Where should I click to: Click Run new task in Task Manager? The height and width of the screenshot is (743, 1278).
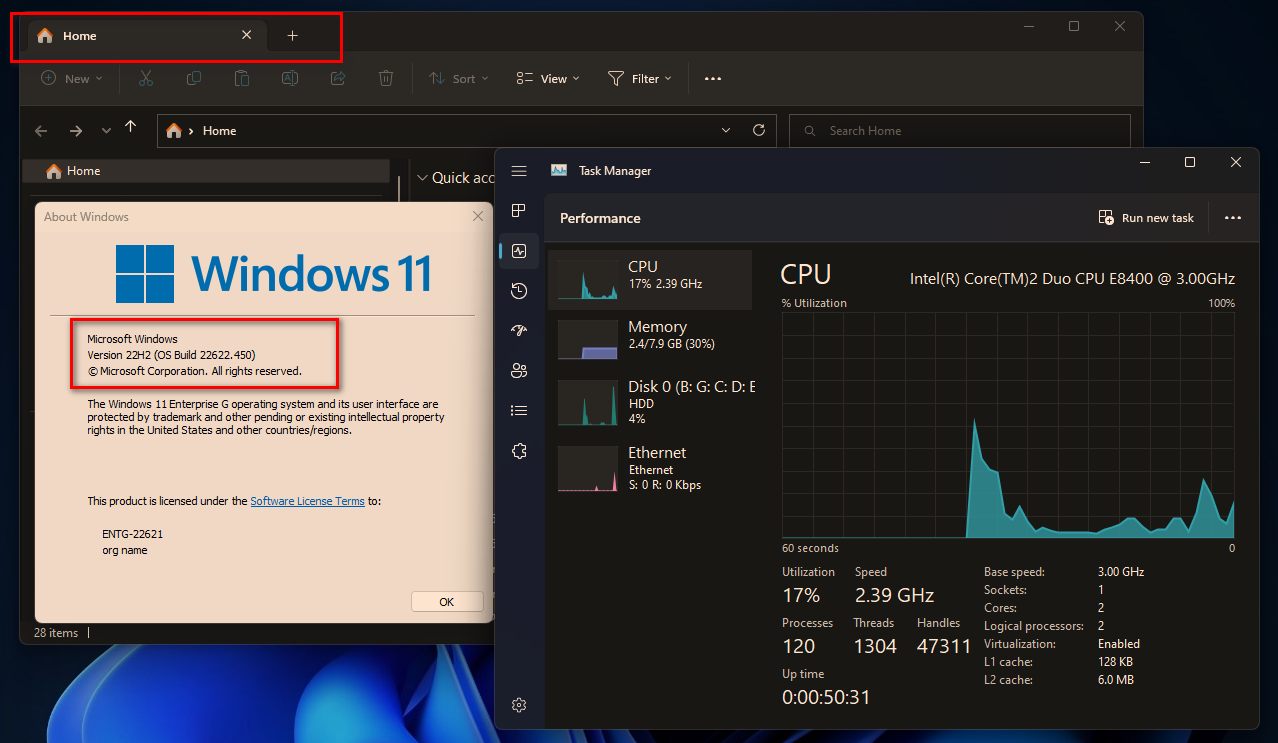click(x=1146, y=218)
